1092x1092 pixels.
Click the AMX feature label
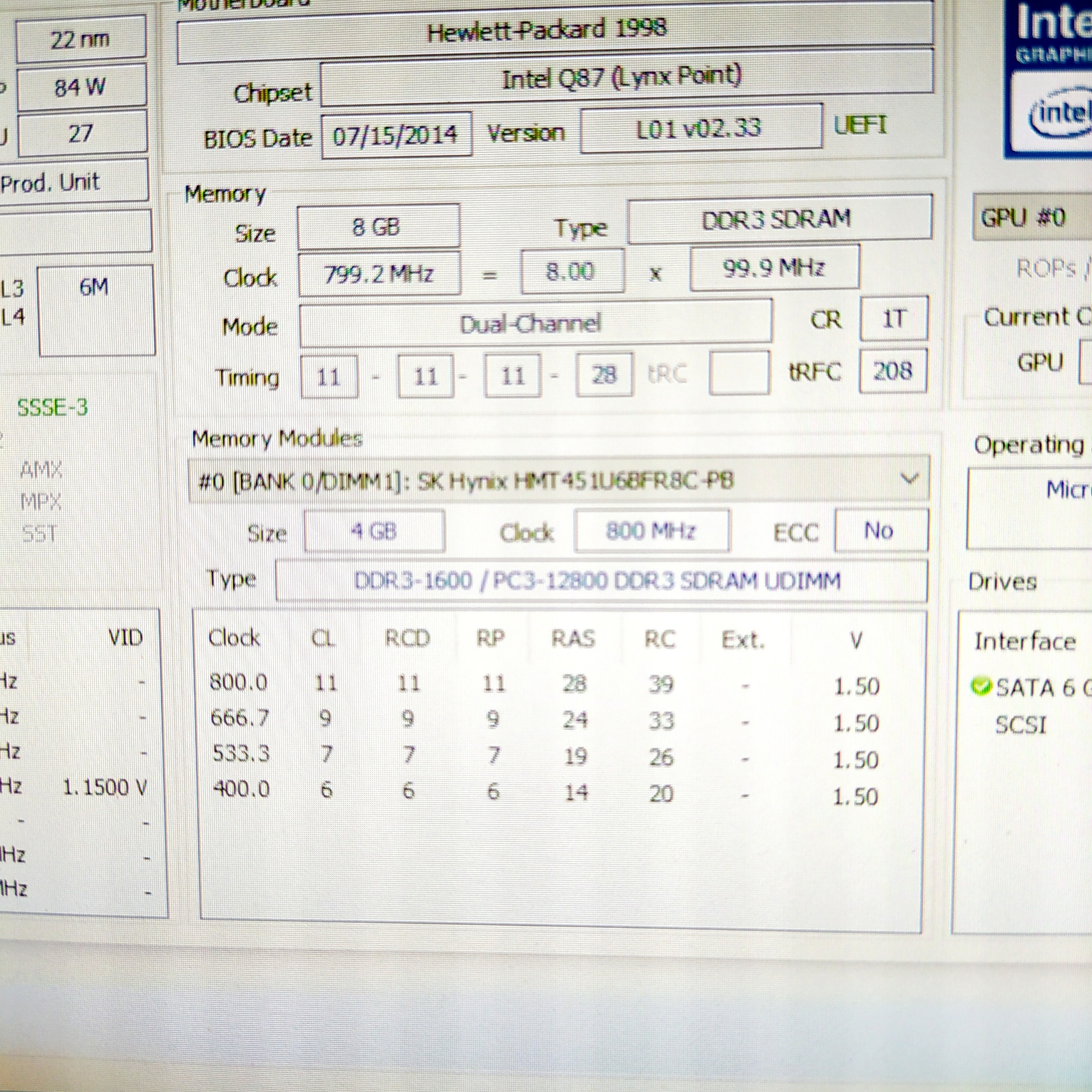click(x=41, y=470)
